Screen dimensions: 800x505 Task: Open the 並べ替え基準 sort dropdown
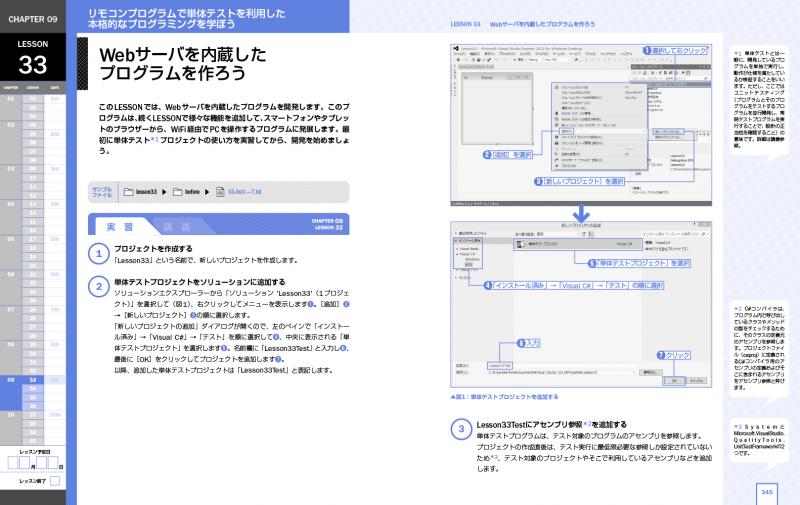[559, 234]
